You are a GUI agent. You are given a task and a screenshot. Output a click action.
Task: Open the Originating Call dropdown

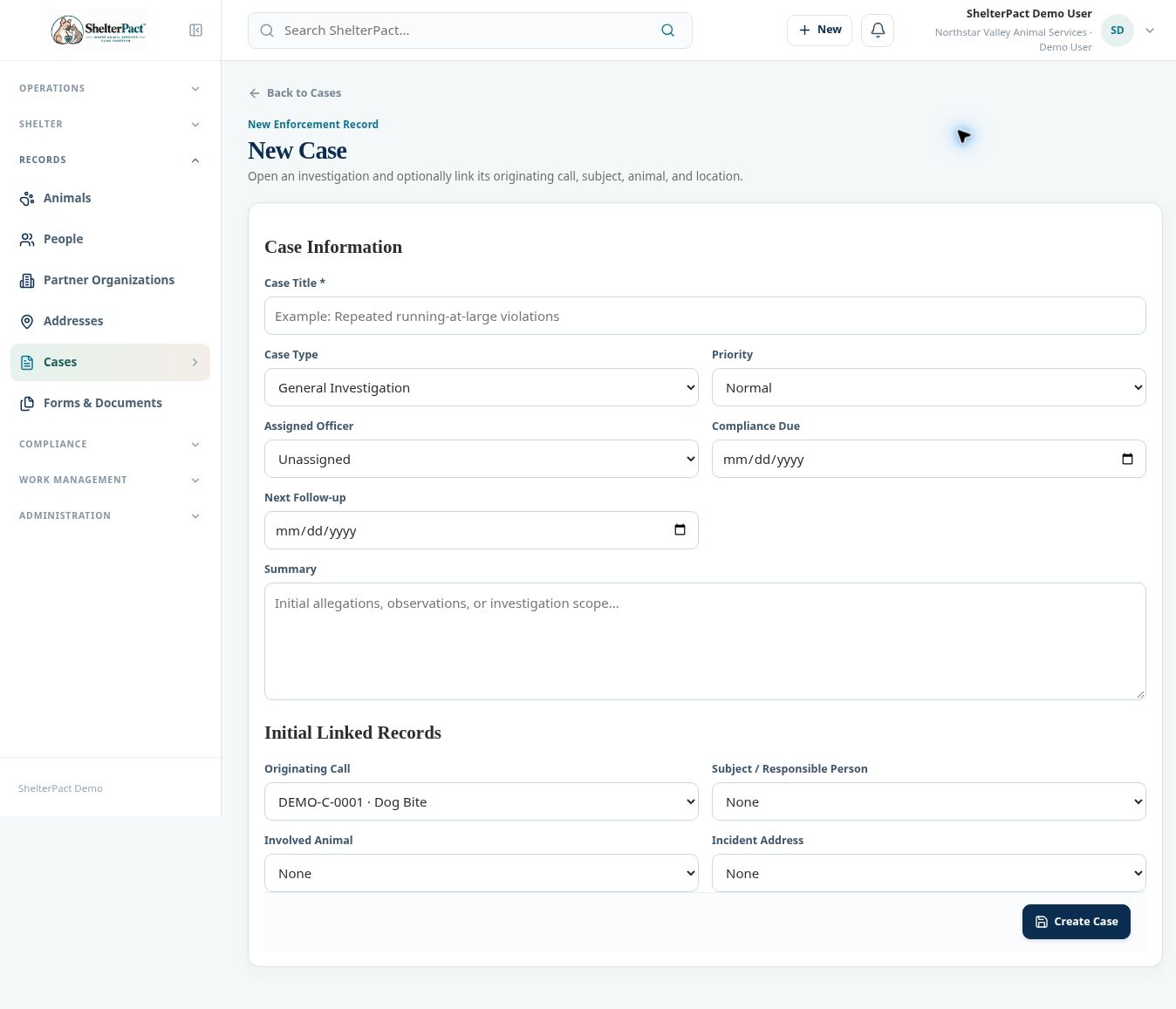tap(482, 801)
